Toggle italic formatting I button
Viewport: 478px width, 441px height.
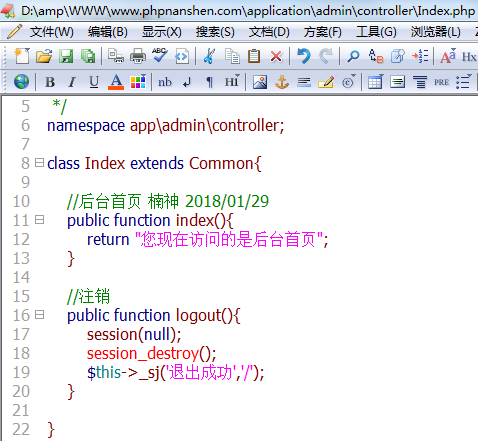[x=72, y=82]
